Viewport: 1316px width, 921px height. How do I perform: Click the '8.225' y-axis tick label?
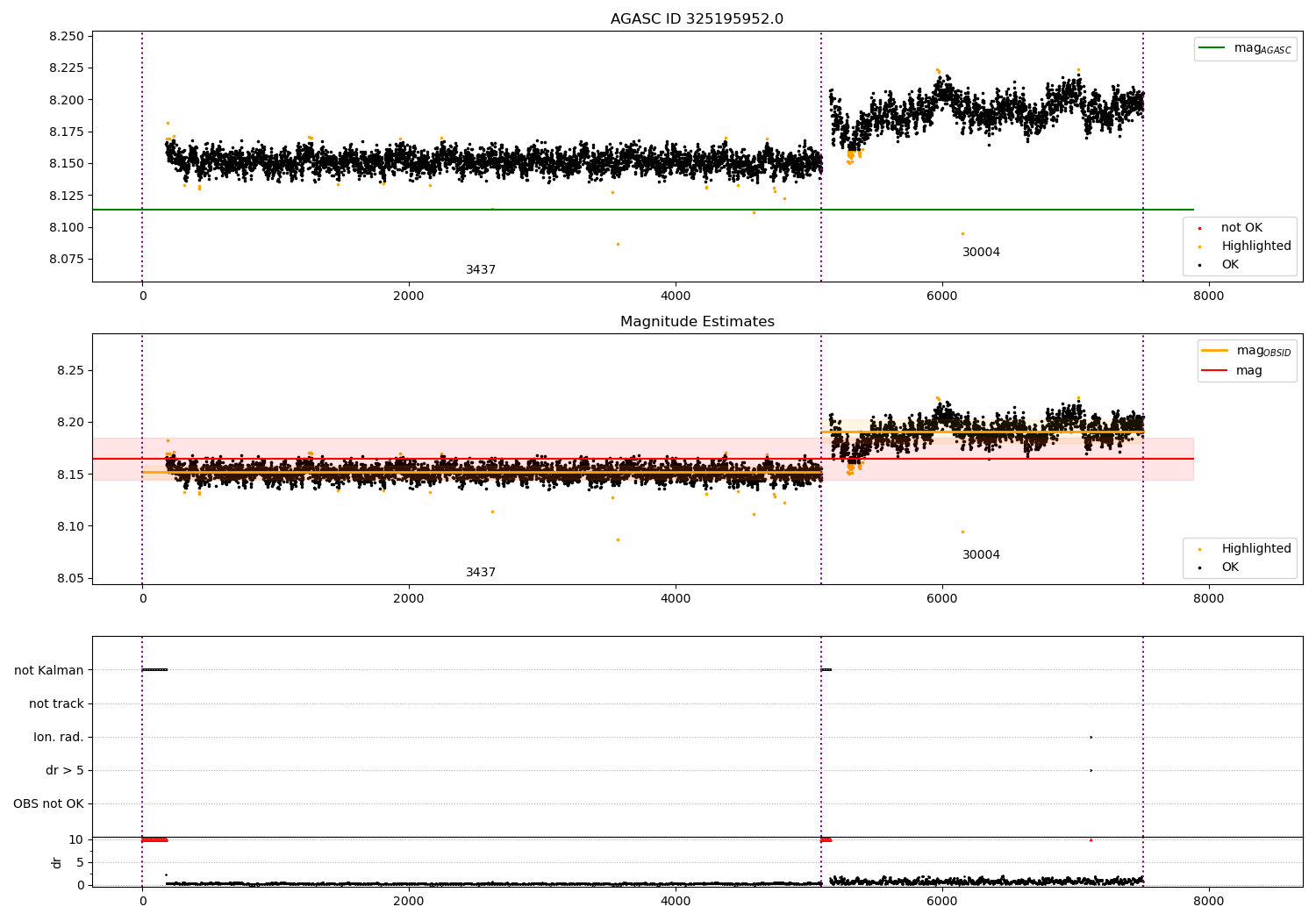tap(67, 68)
